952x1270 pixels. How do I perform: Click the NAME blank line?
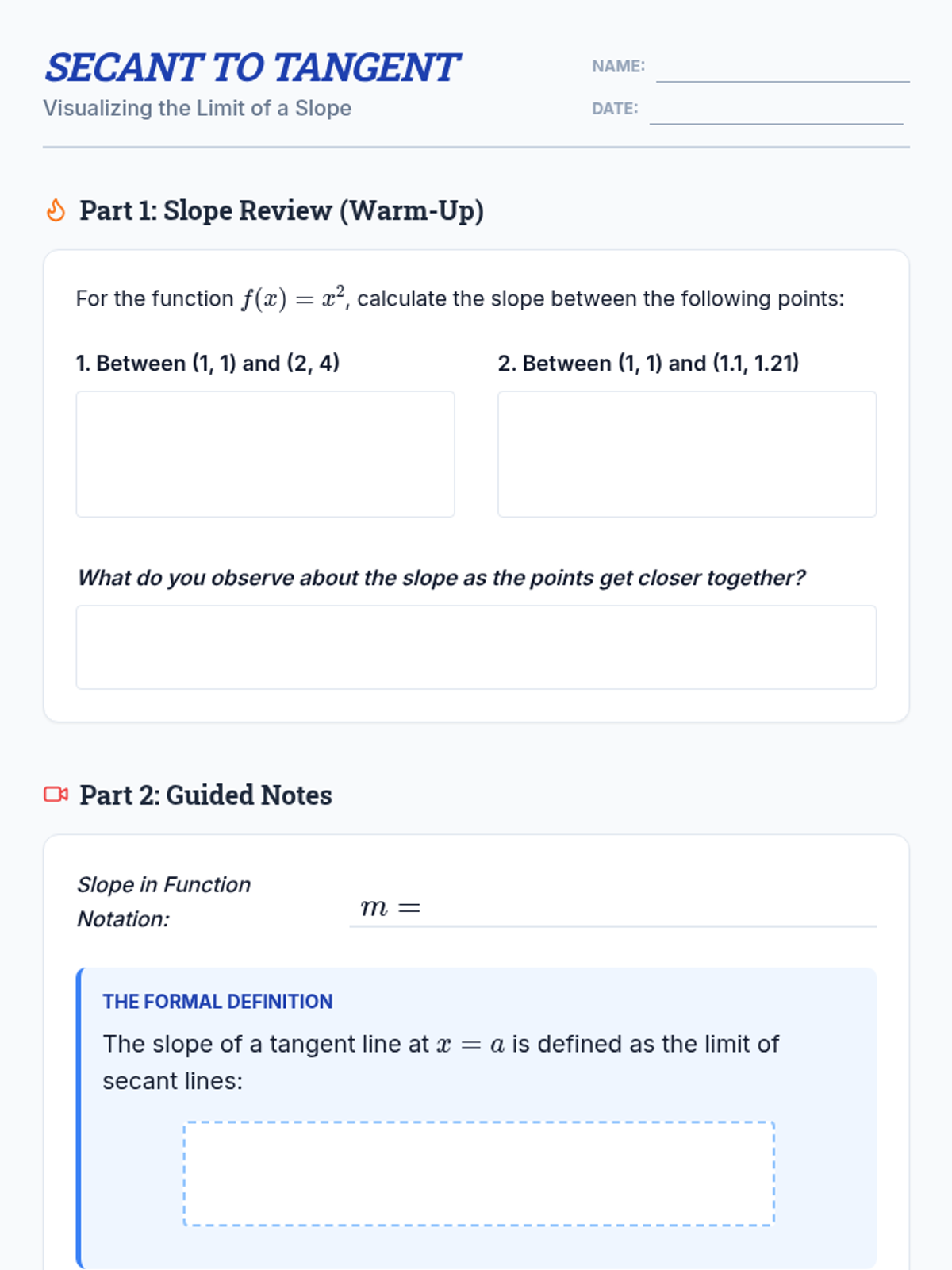pos(782,70)
